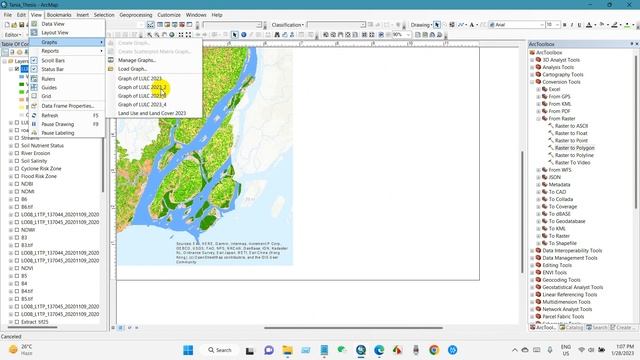Screen dimensions: 640x360
Task: Open Land Use and Land Cover 2023 graph
Action: pos(151,113)
